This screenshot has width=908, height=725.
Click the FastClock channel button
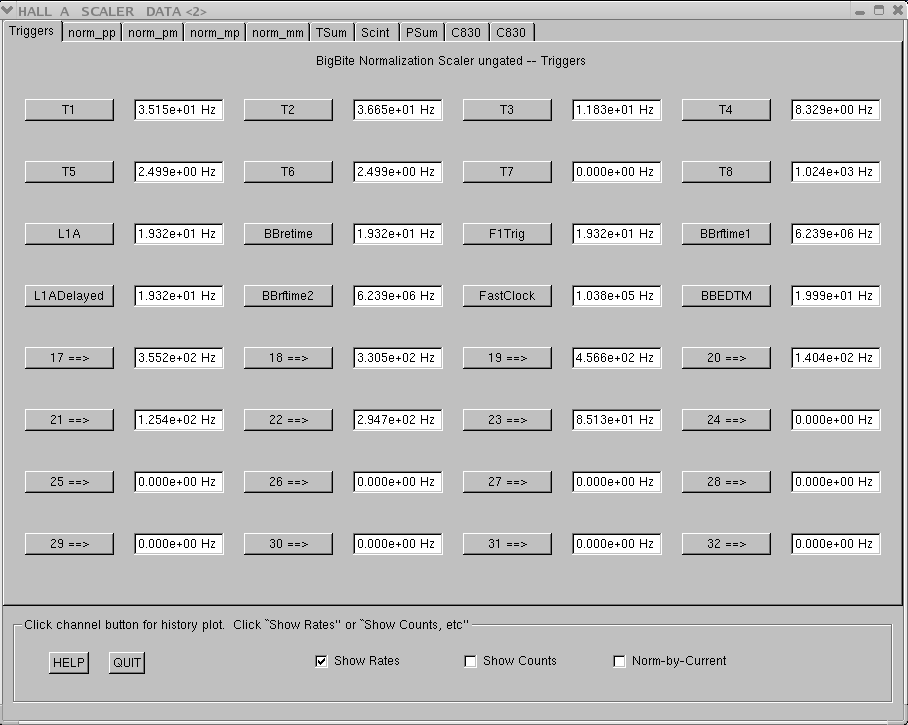507,296
